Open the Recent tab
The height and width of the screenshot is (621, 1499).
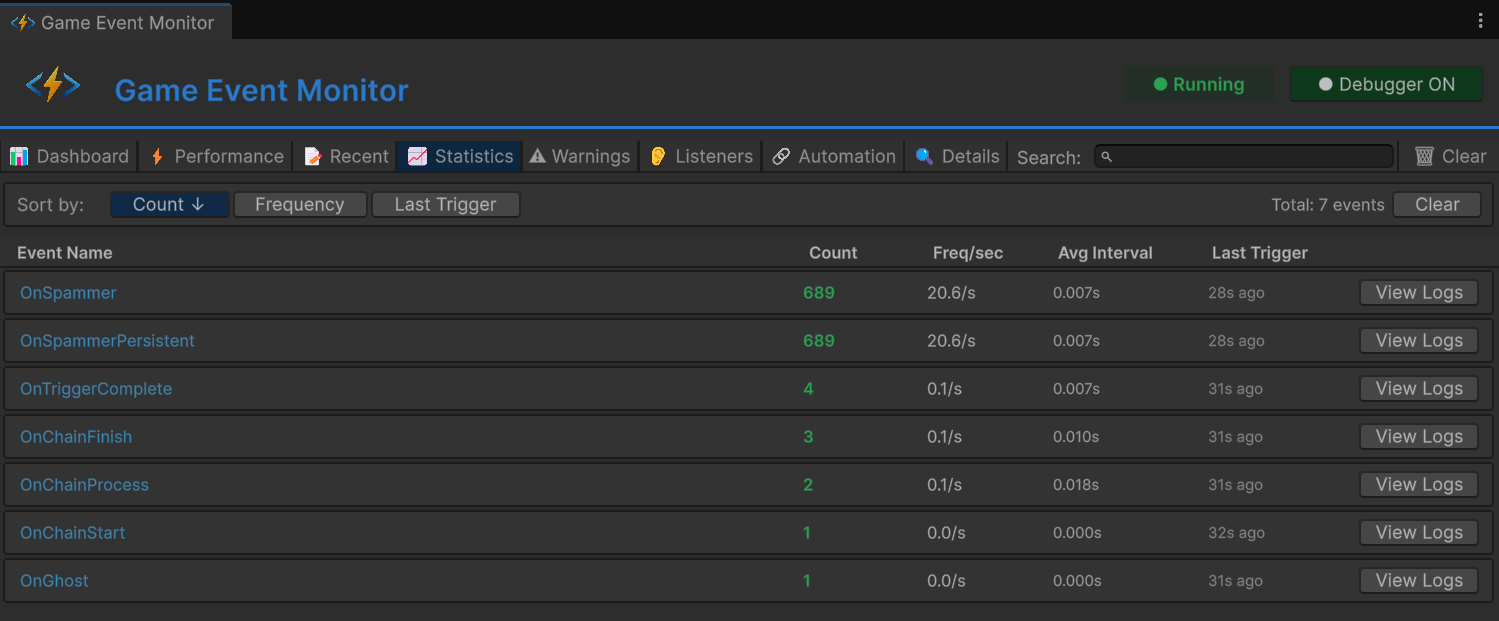(x=345, y=156)
